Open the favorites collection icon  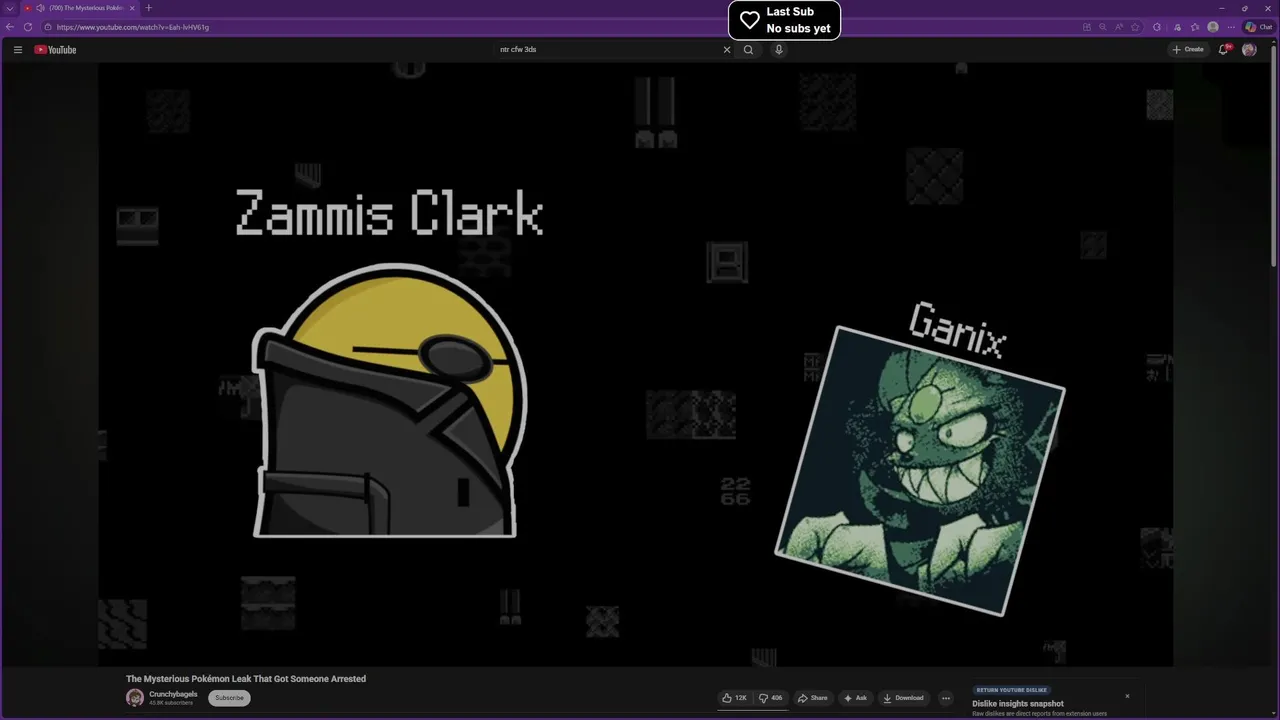(x=1195, y=27)
